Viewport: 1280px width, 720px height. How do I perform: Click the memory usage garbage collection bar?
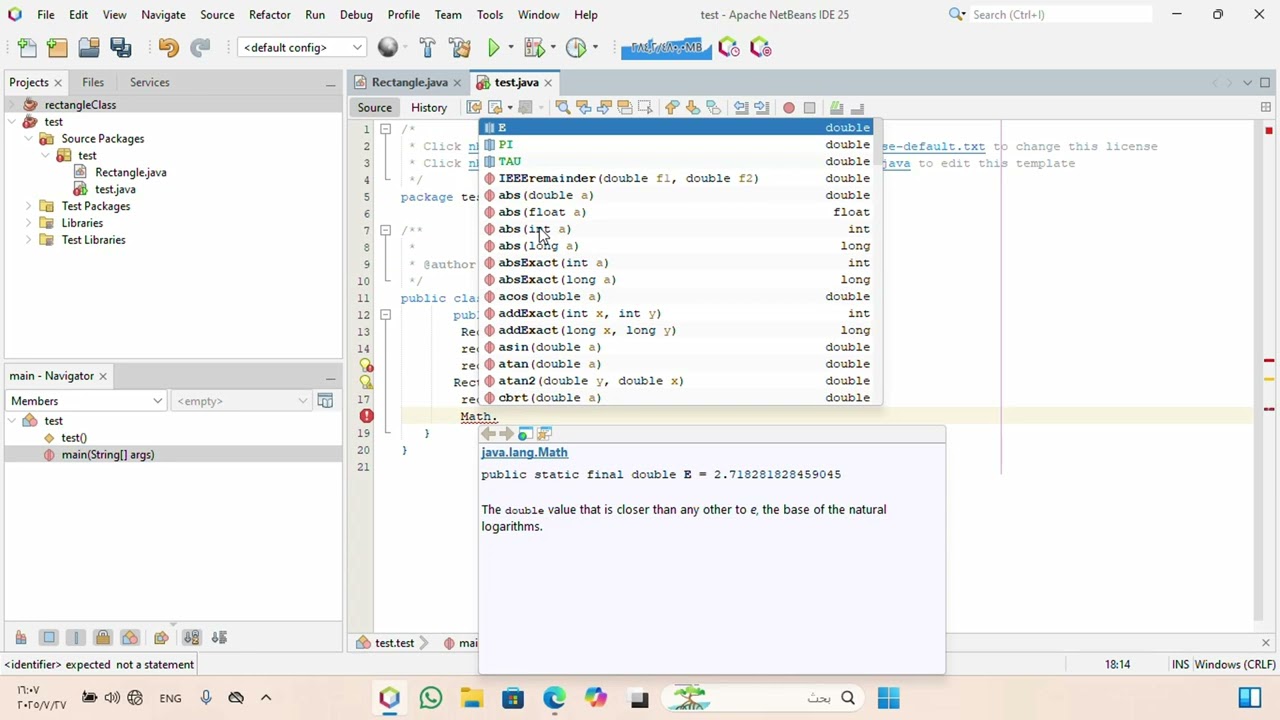pos(667,48)
